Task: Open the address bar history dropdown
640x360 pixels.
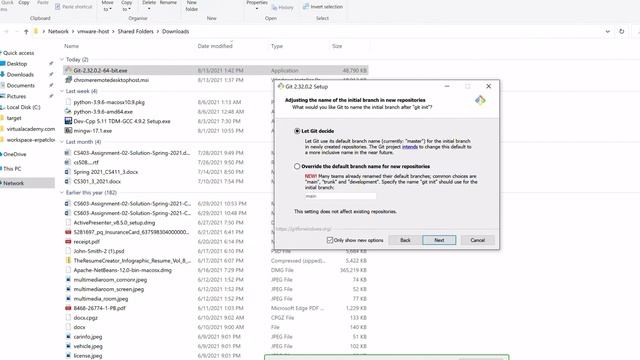Action: pos(607,31)
